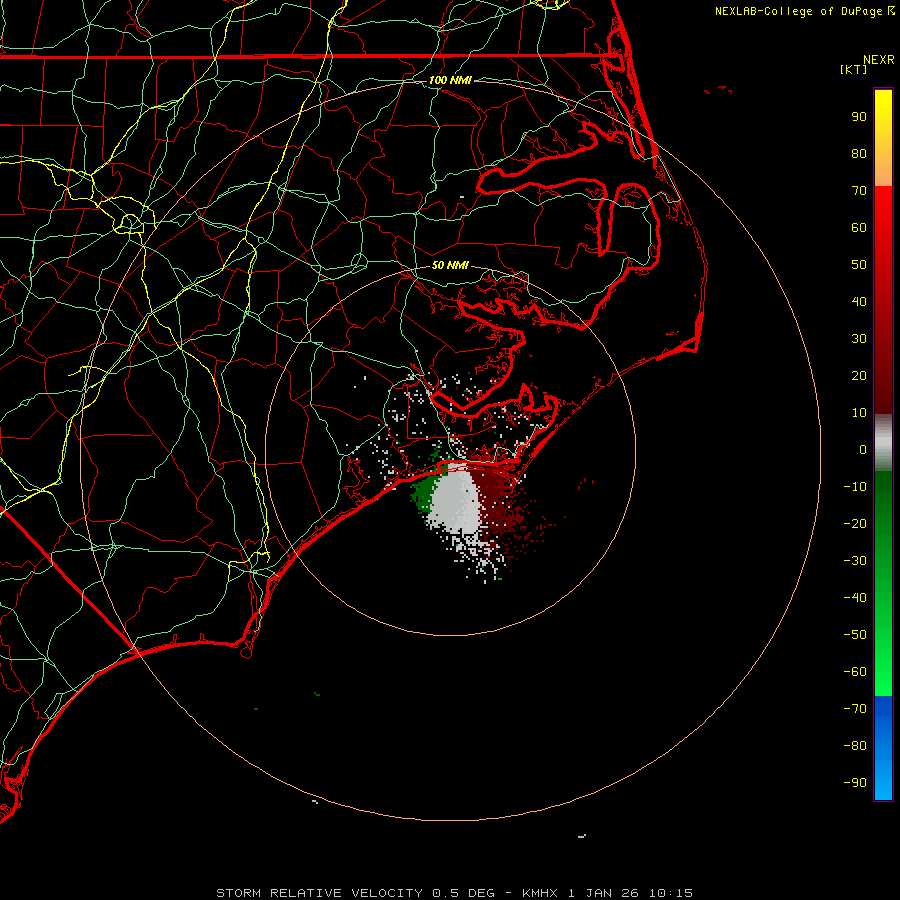Select the 50 NMI range ring label

tap(450, 265)
